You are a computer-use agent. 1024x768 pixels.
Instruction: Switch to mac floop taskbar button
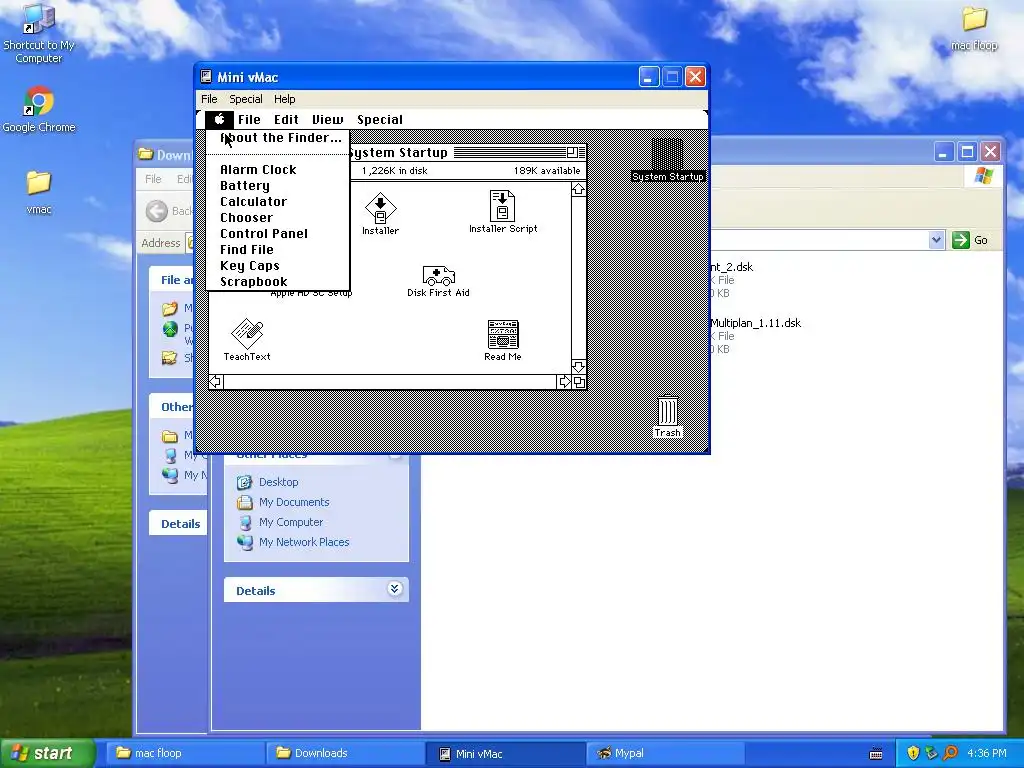coord(183,754)
